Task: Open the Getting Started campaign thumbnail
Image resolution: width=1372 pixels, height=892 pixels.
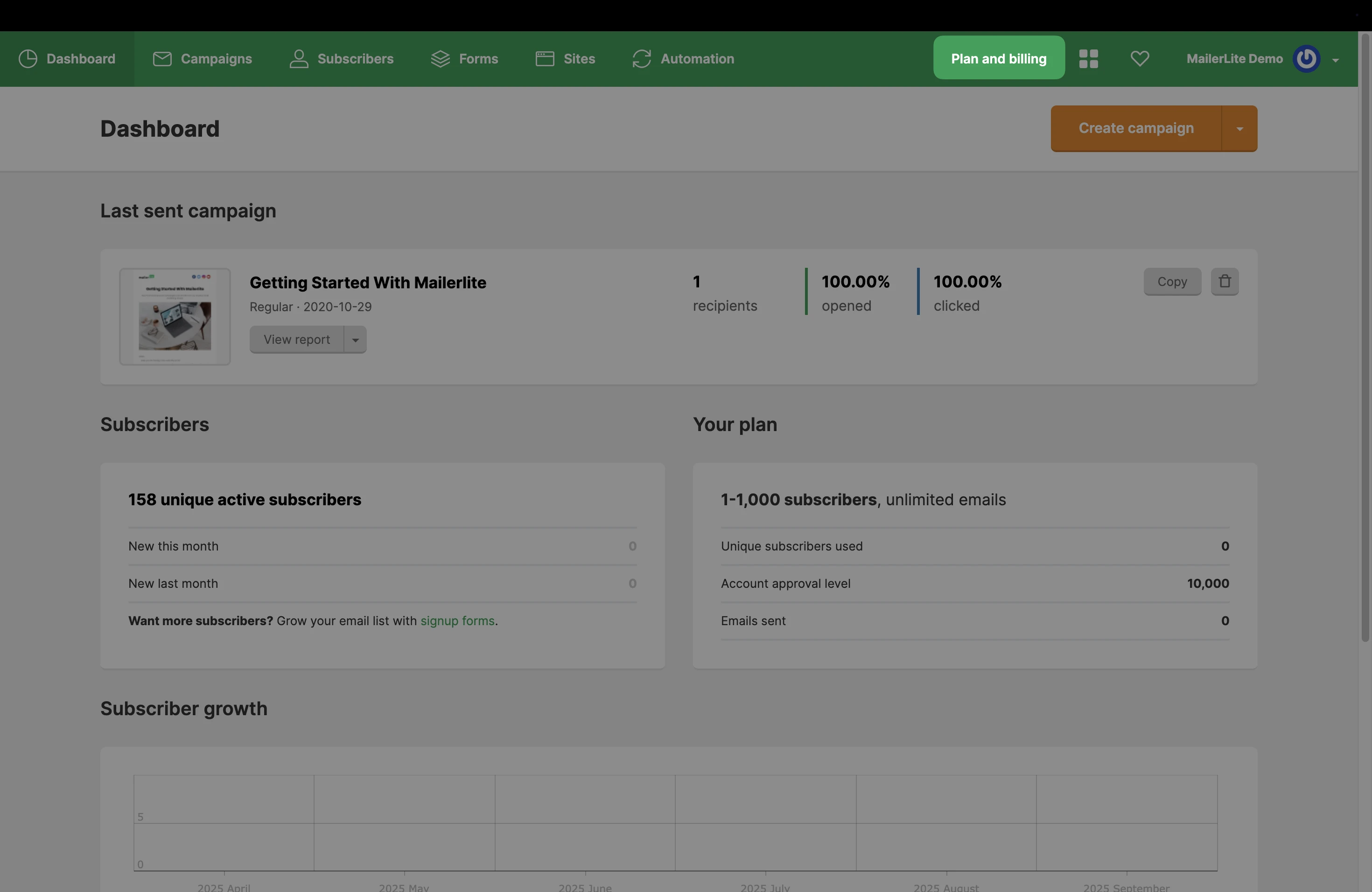Action: coord(175,316)
